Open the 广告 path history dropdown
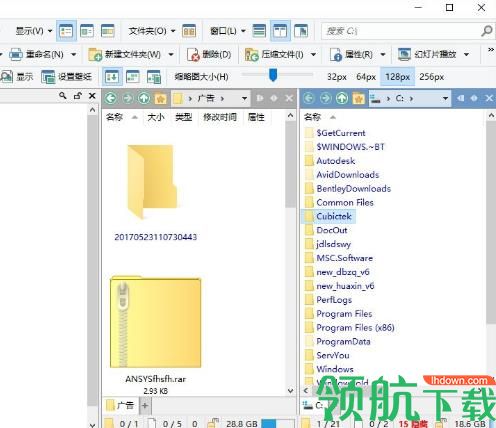This screenshot has height=428, width=496. click(x=244, y=98)
